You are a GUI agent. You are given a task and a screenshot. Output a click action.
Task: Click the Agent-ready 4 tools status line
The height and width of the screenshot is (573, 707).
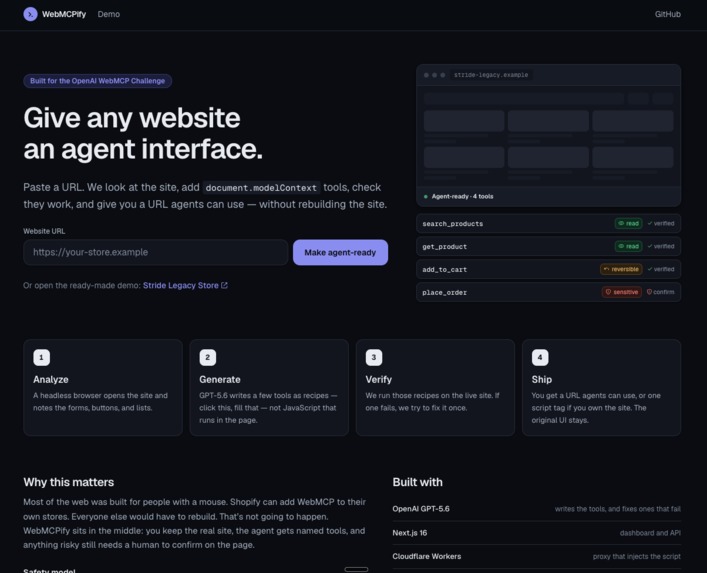[462, 197]
